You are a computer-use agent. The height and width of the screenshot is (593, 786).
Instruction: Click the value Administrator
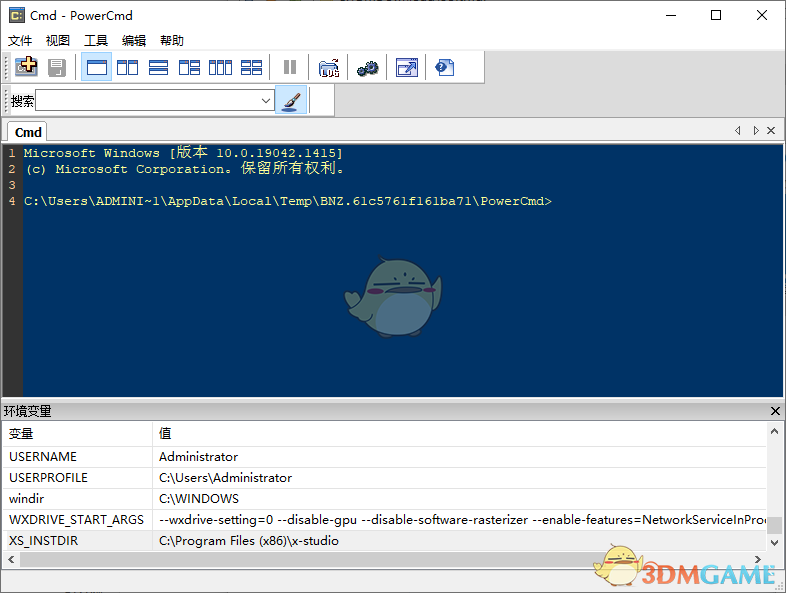click(199, 457)
